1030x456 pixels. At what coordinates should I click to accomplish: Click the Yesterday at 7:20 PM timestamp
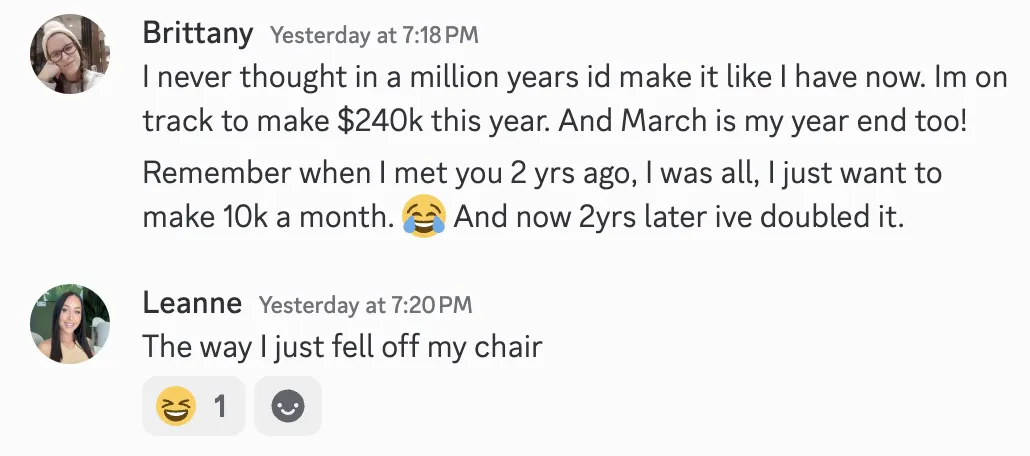(x=365, y=305)
